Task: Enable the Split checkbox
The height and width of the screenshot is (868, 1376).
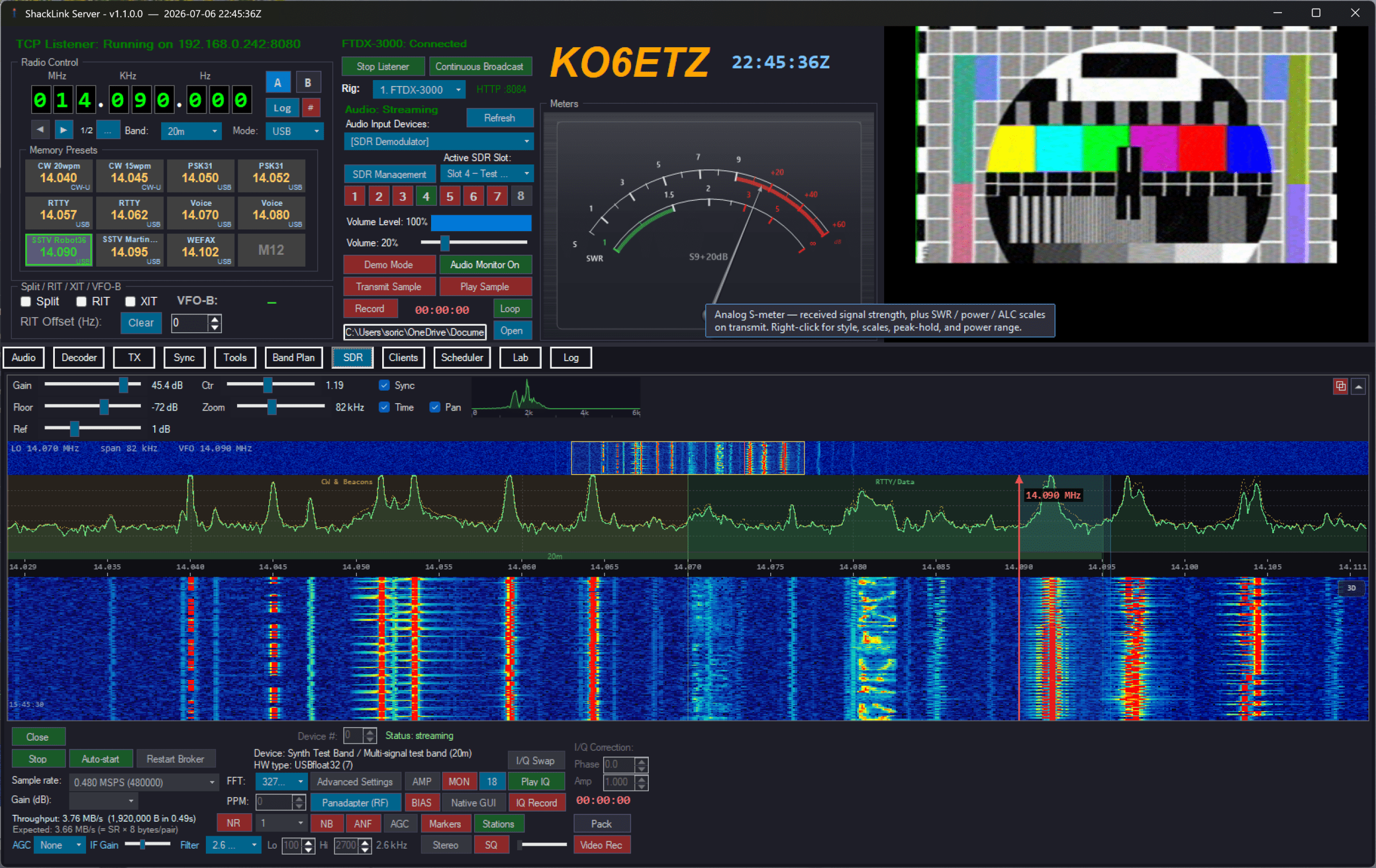Action: click(26, 302)
